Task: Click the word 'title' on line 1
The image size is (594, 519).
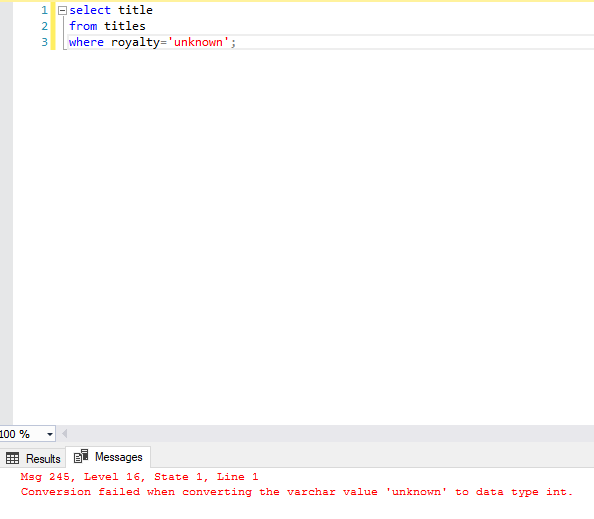Action: coord(135,10)
